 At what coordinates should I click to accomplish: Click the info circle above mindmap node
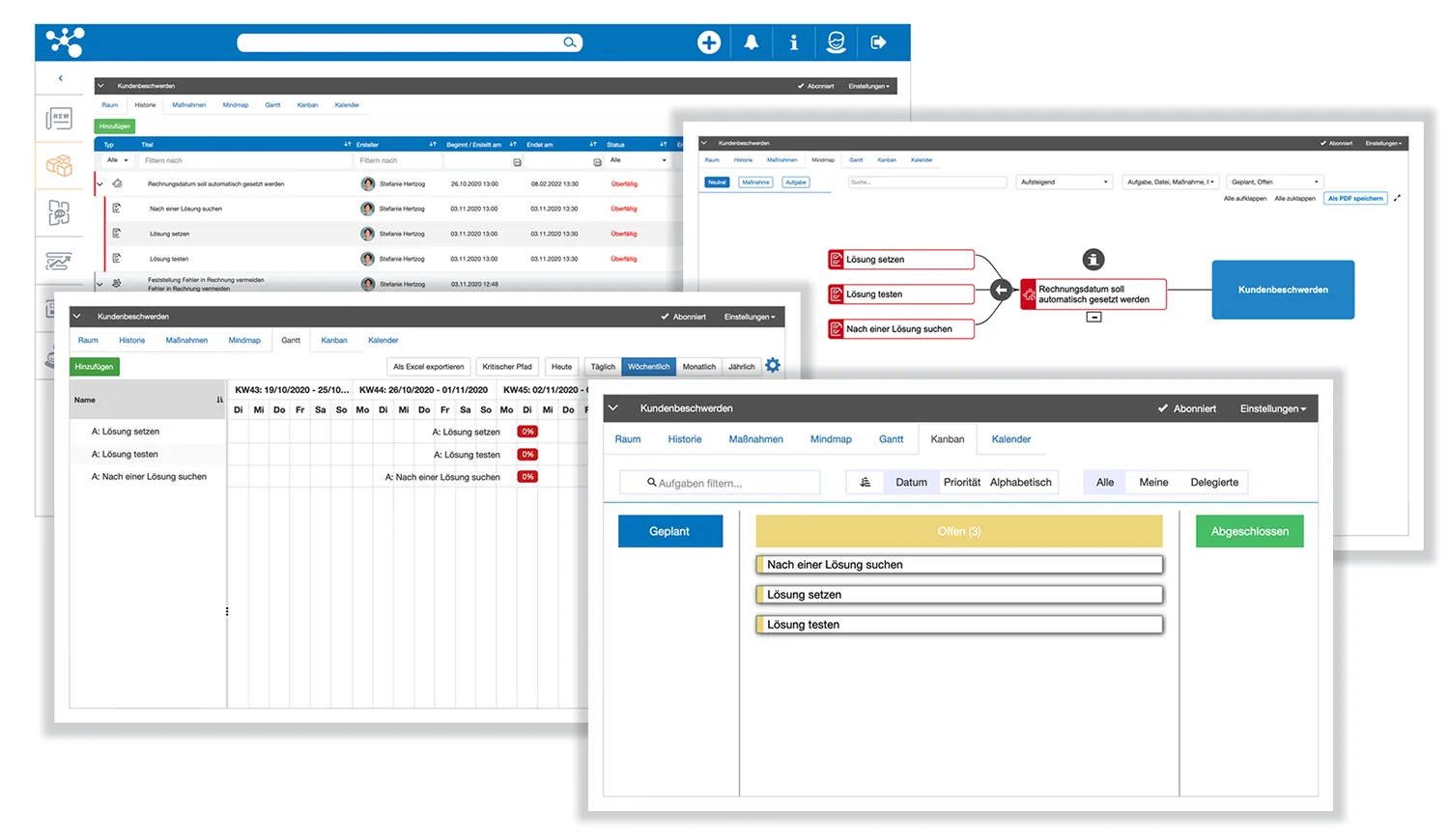coord(1093,259)
